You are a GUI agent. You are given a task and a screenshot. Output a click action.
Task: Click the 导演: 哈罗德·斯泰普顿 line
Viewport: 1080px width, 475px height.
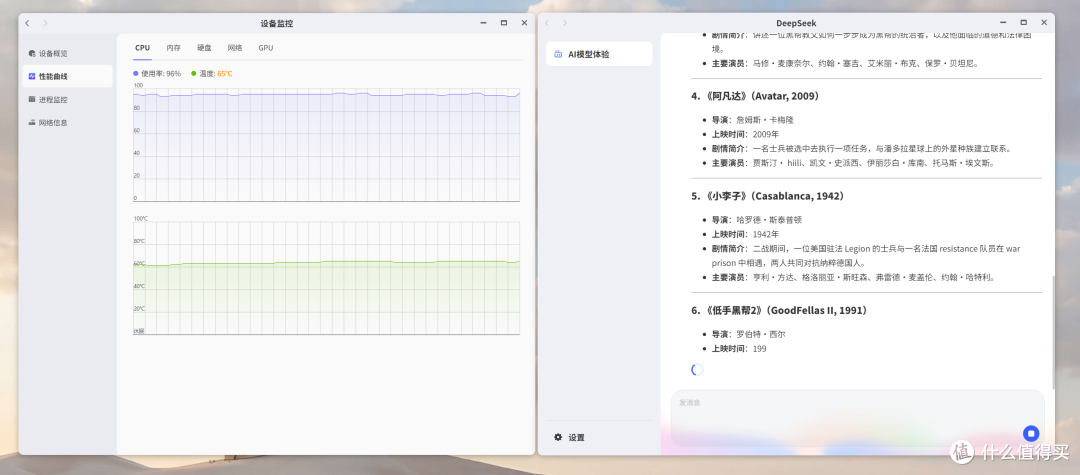[756, 220]
